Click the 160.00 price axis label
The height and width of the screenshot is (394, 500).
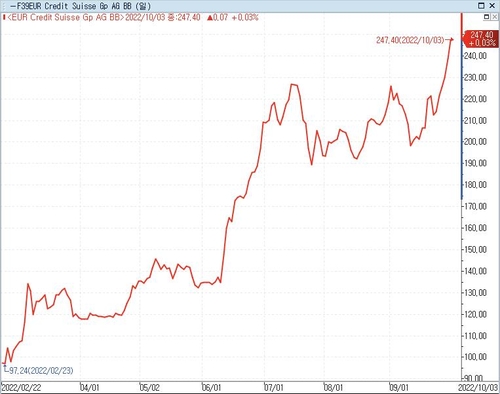pos(475,228)
